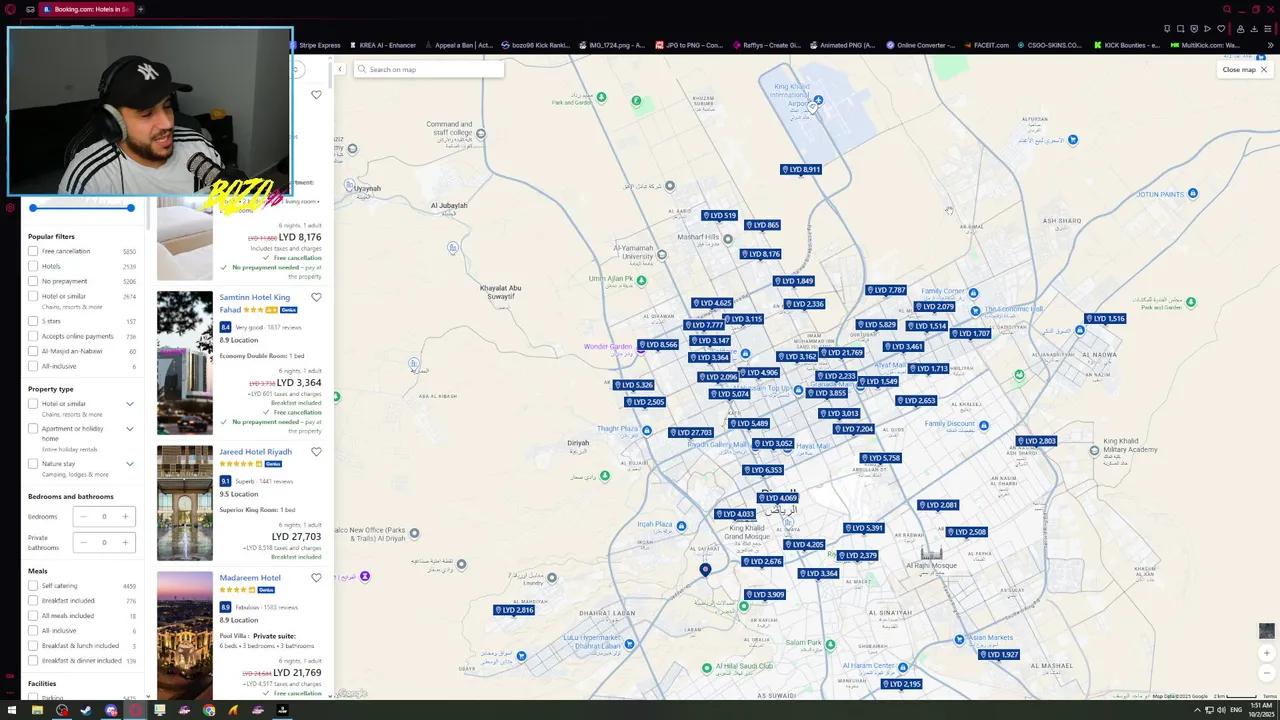Check the Self catering meal option

tap(33, 586)
